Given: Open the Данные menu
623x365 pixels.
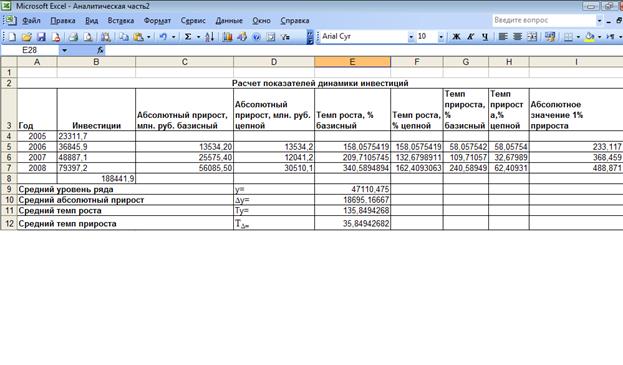Looking at the screenshot, I should 229,21.
